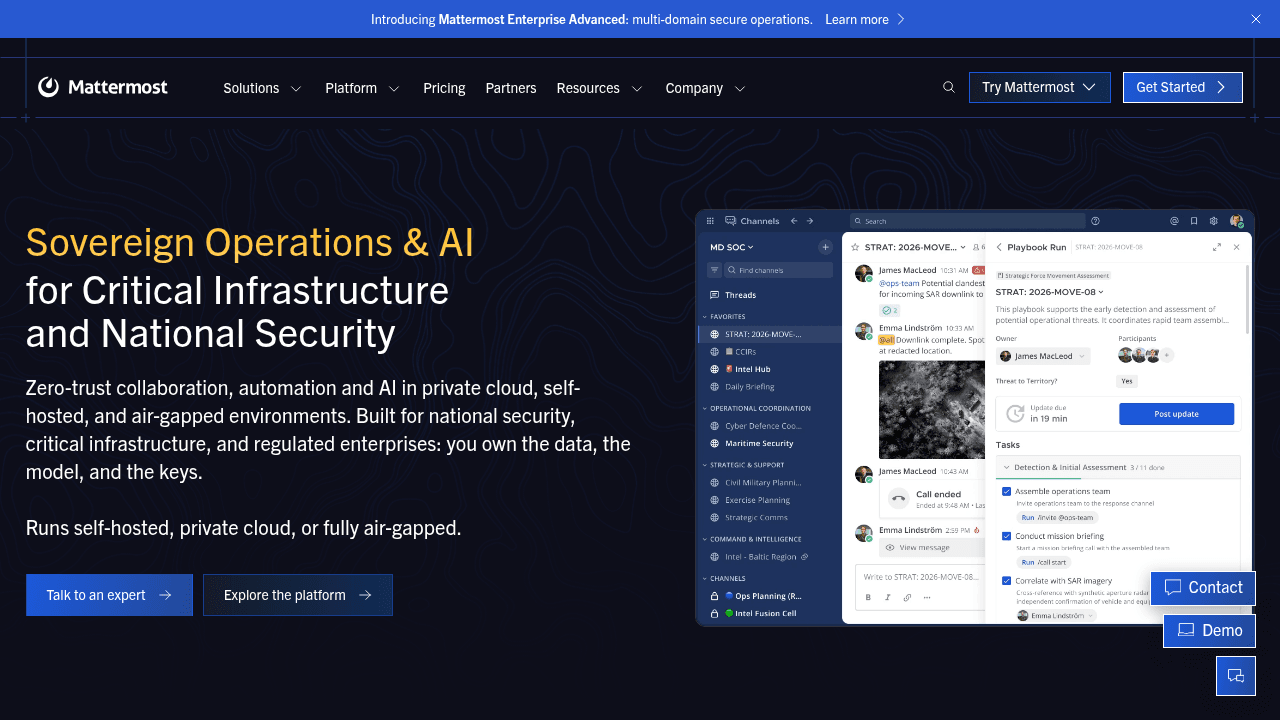Open the settings gear in app preview
The width and height of the screenshot is (1280, 720).
pyautogui.click(x=1214, y=221)
